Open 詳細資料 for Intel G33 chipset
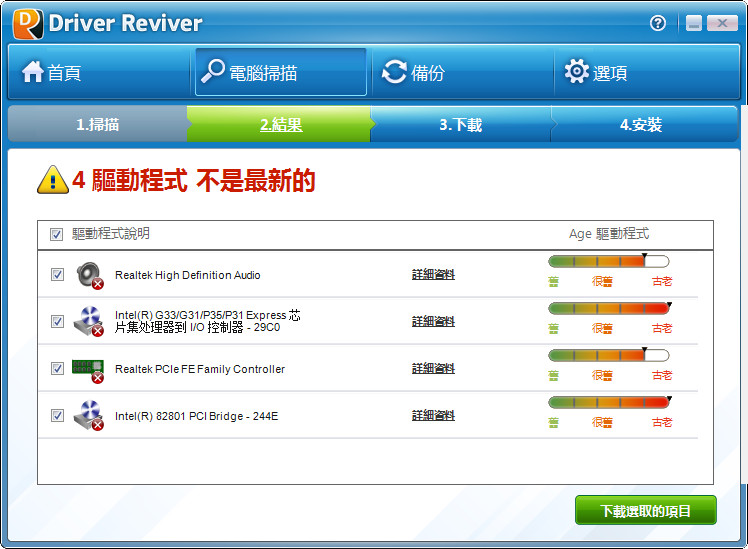 [433, 321]
